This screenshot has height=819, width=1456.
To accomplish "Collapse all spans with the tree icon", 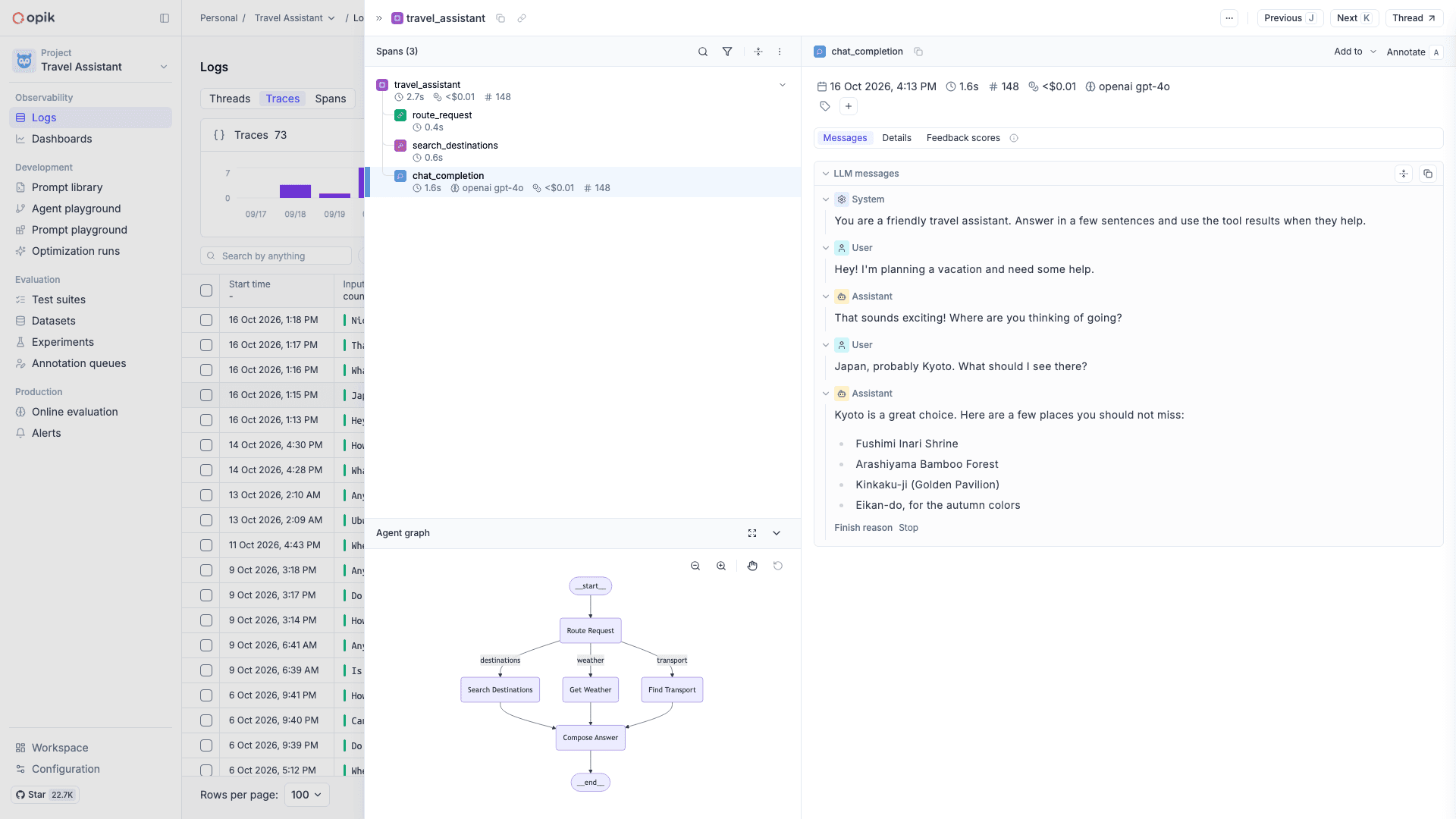I will click(758, 52).
